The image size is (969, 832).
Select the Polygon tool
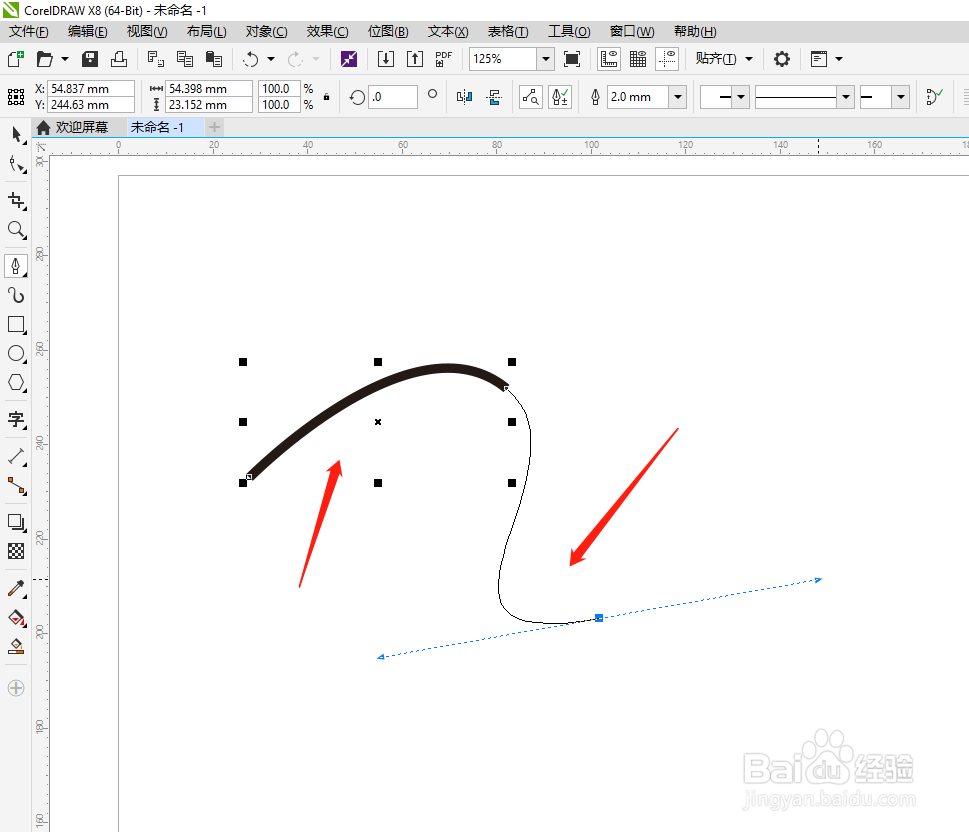coord(16,383)
